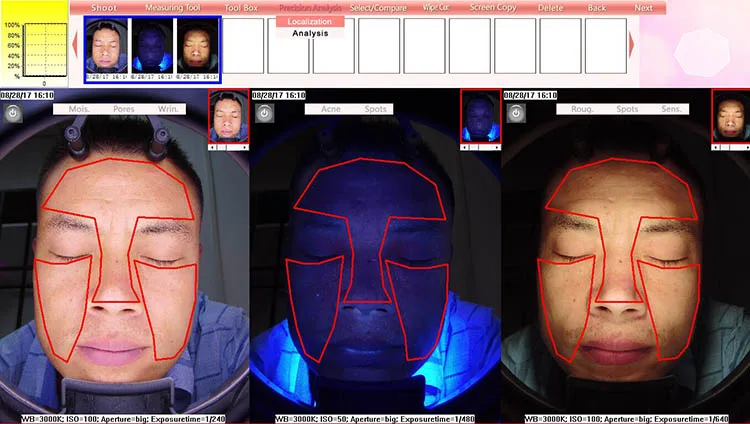Viewport: 750px width, 424px height.
Task: Select the UV blue face thumbnail in the strip
Action: tap(150, 46)
